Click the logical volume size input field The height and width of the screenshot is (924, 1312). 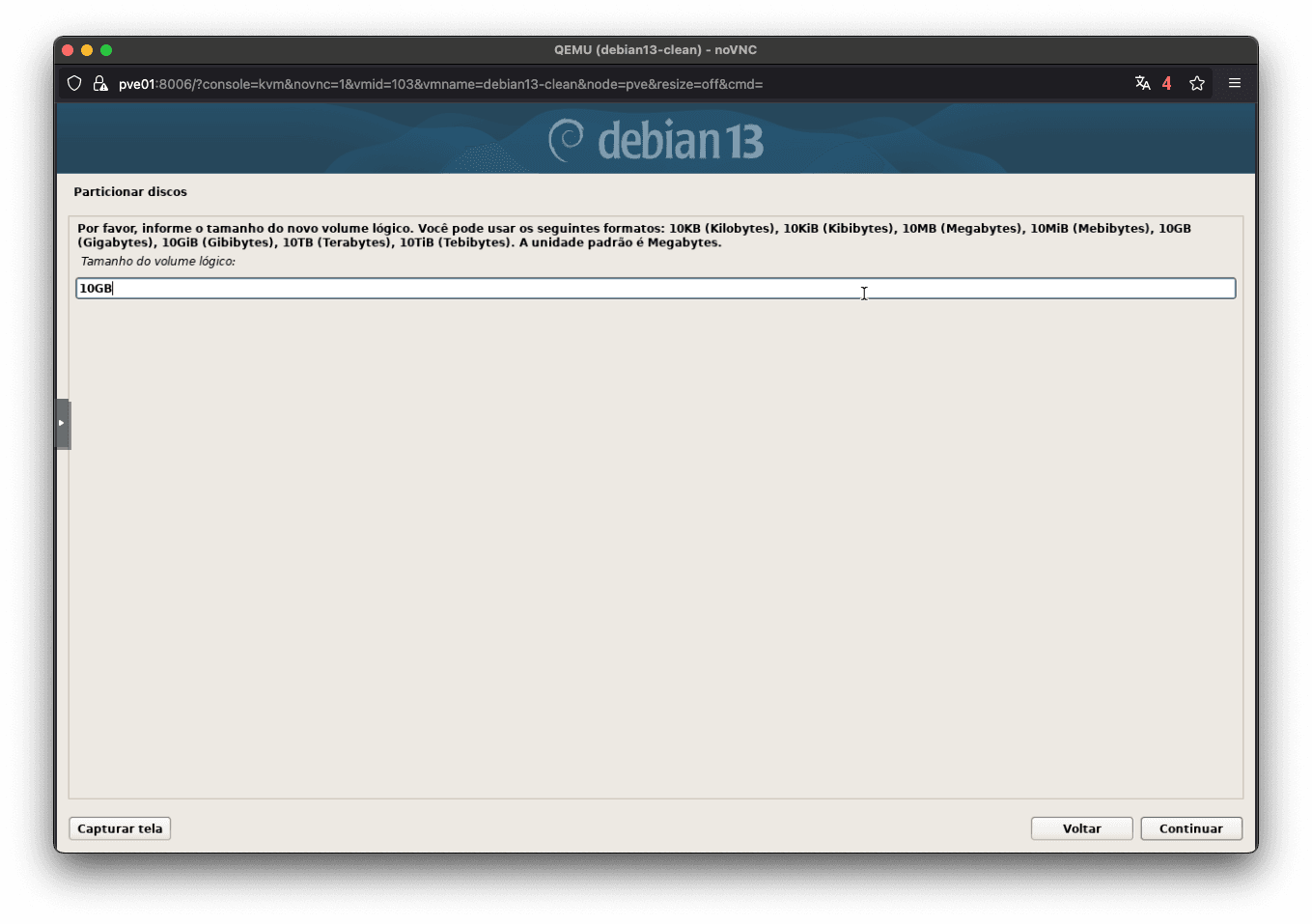(656, 288)
